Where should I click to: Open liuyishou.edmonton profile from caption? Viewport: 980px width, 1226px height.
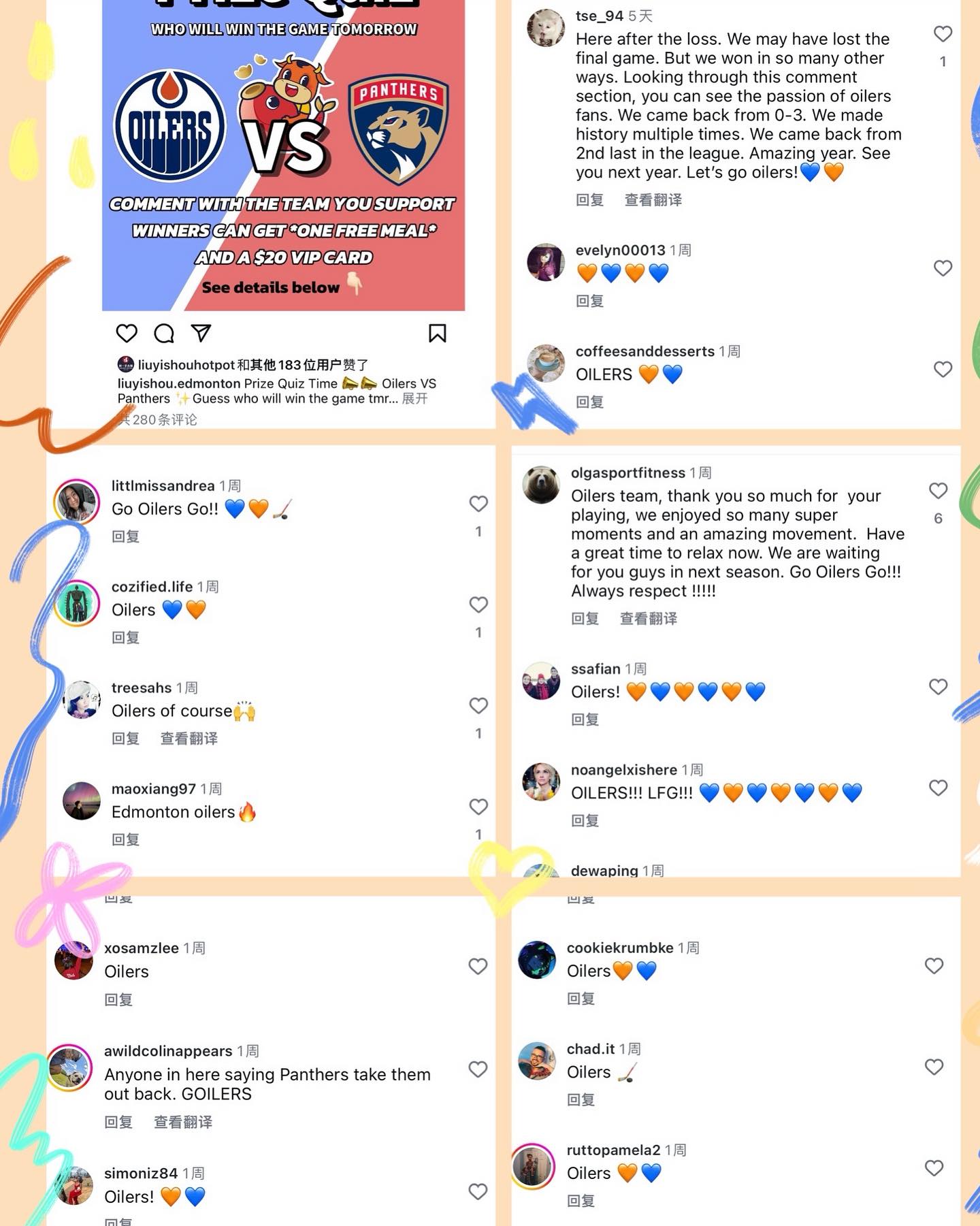179,383
